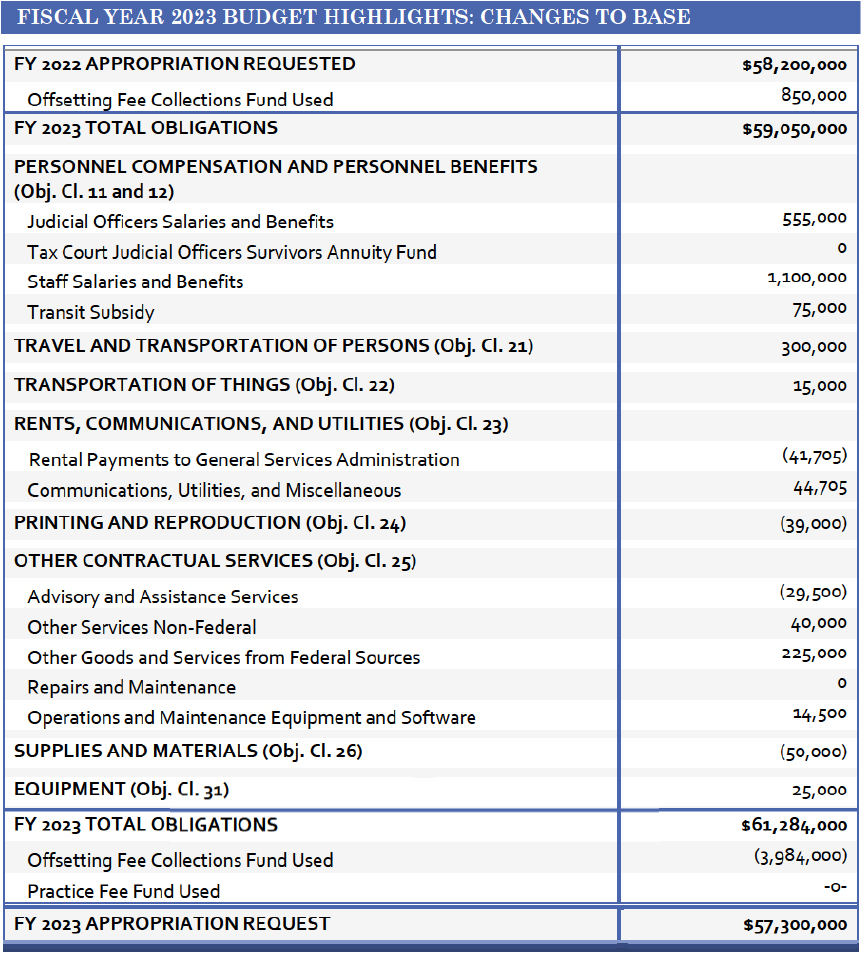Select Other Goods and Services from Federal Sources

[223, 658]
